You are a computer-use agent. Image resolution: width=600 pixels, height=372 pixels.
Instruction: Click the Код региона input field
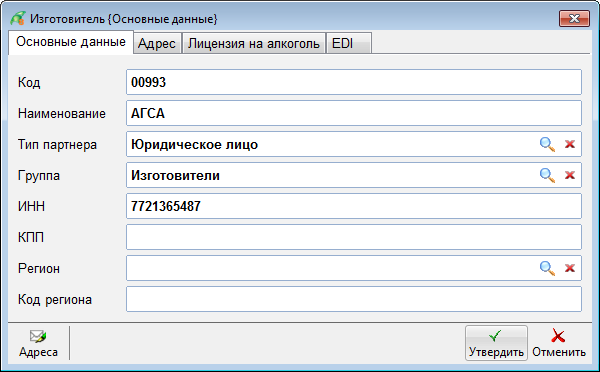[x=354, y=299]
